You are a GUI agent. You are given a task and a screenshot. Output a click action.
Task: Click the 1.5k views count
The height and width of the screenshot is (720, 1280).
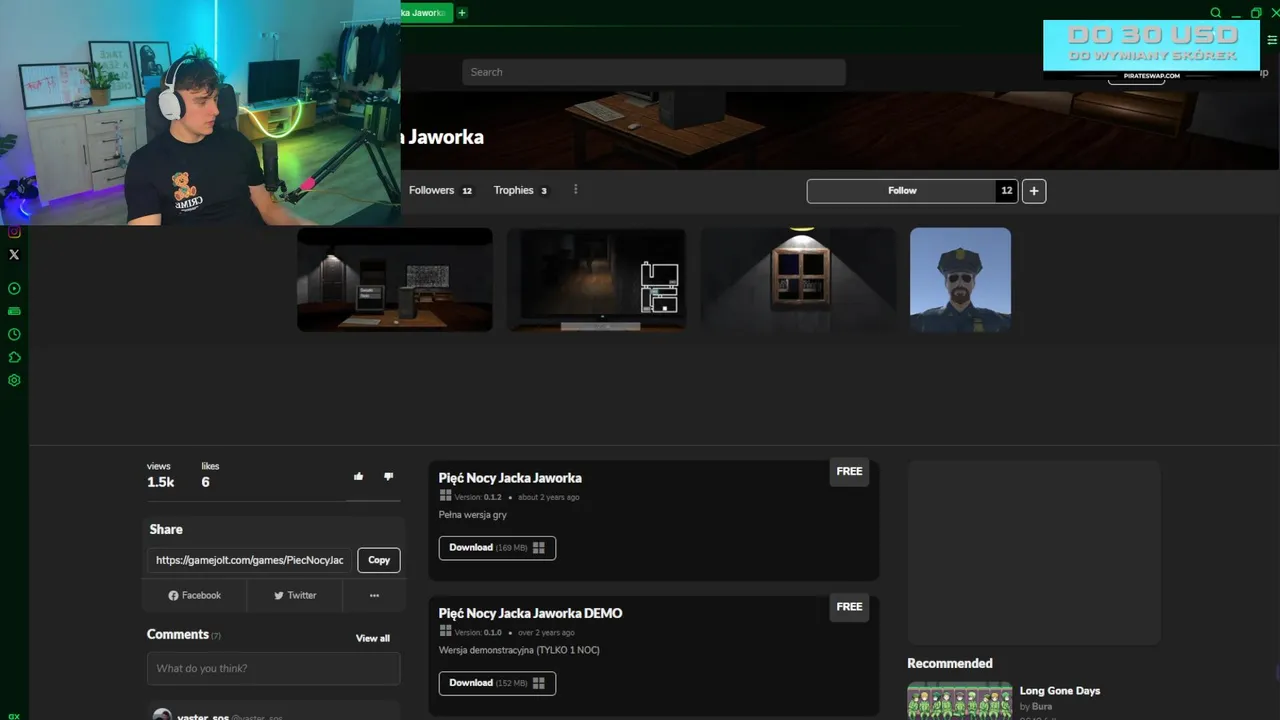tap(161, 482)
